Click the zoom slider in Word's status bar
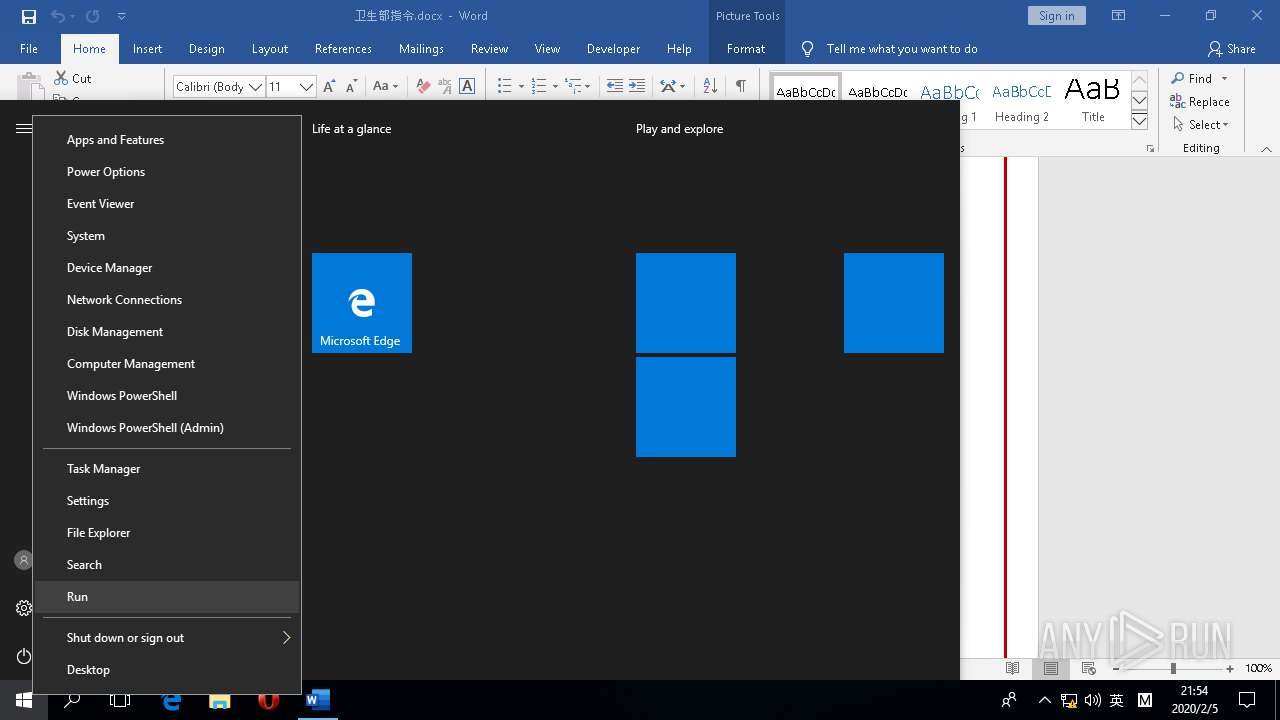1280x720 pixels. [1173, 668]
